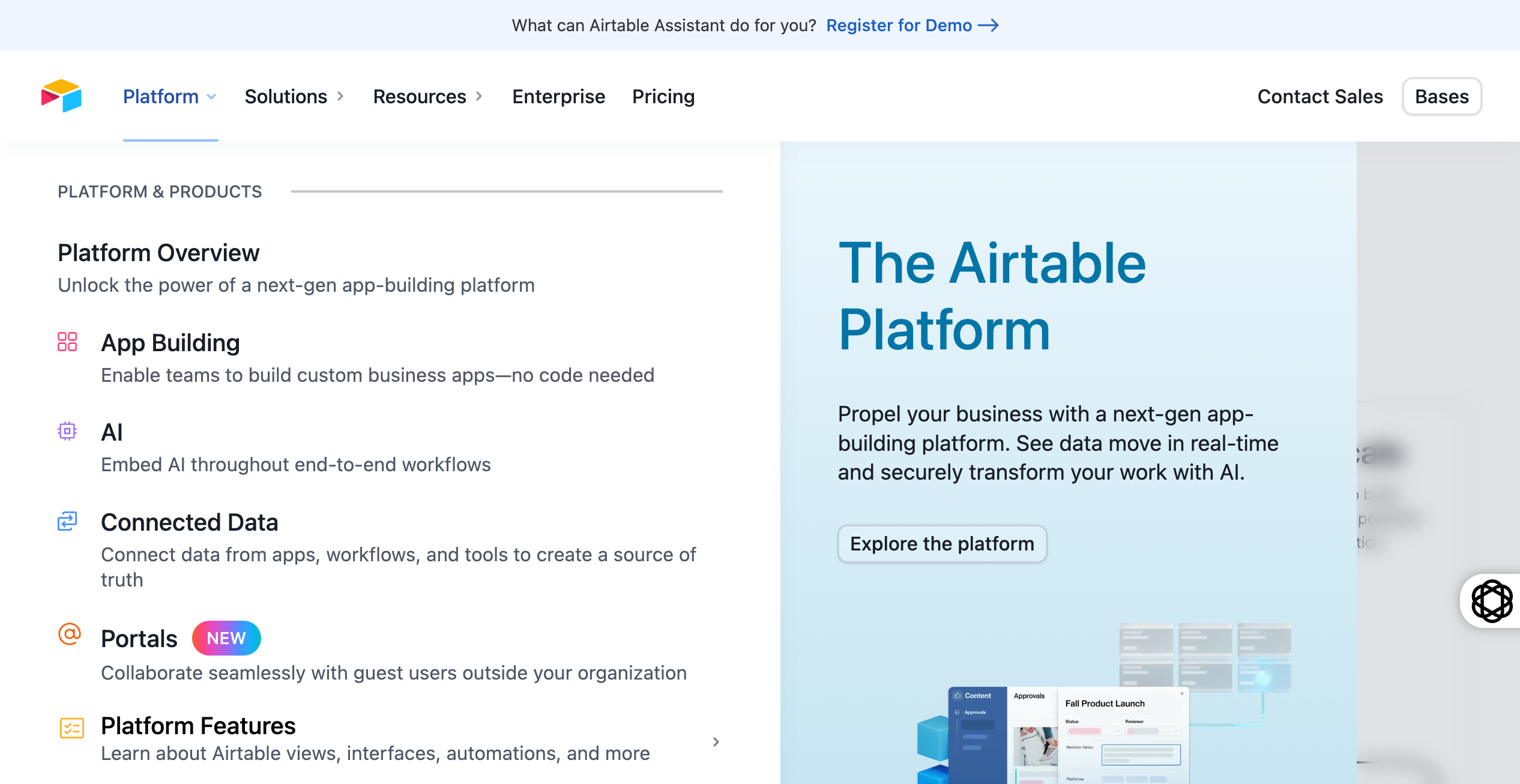The image size is (1520, 784).
Task: Click 'Propel your business' paragraph
Action: (x=1058, y=443)
